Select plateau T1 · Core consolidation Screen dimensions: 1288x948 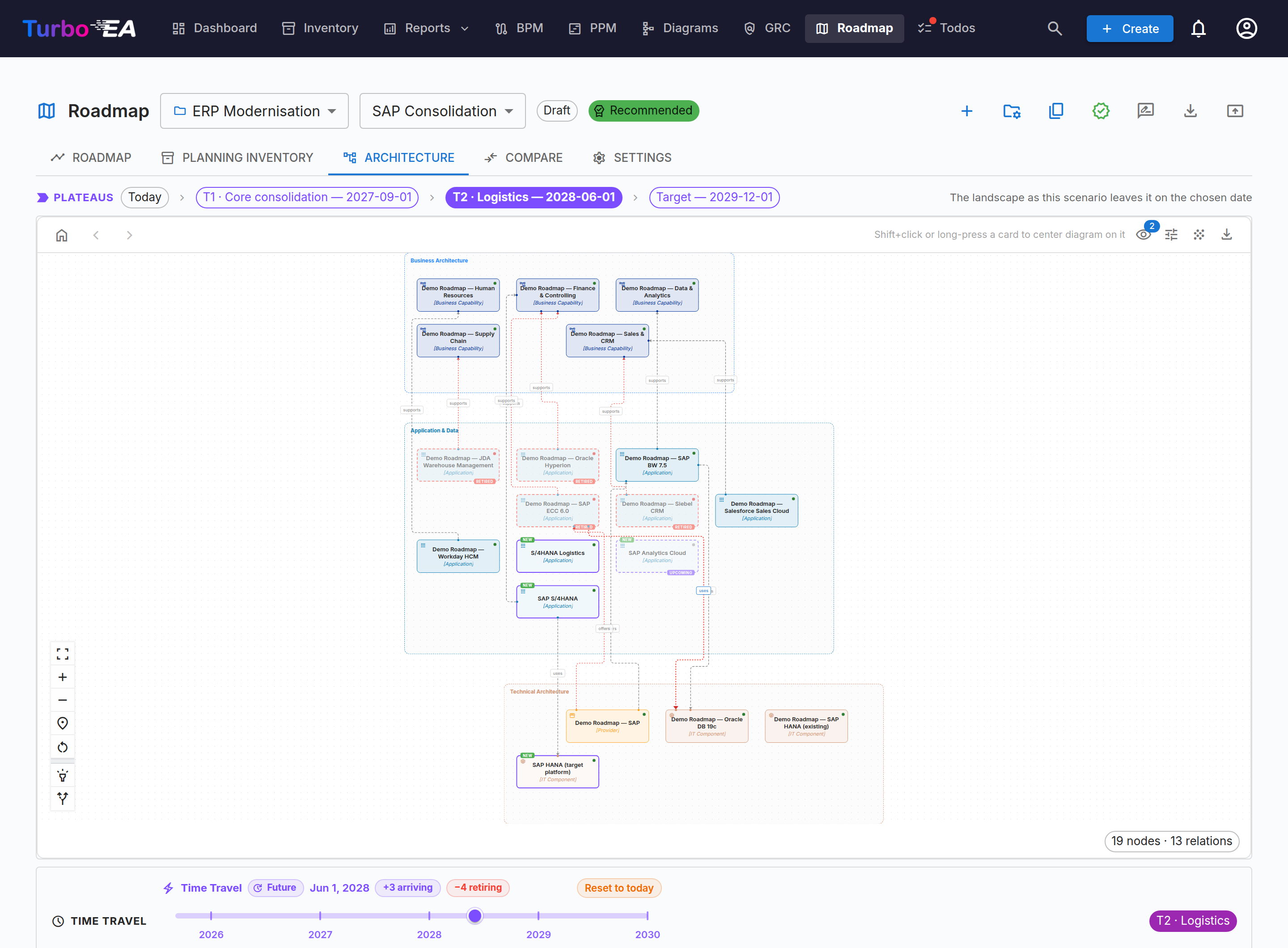click(307, 197)
